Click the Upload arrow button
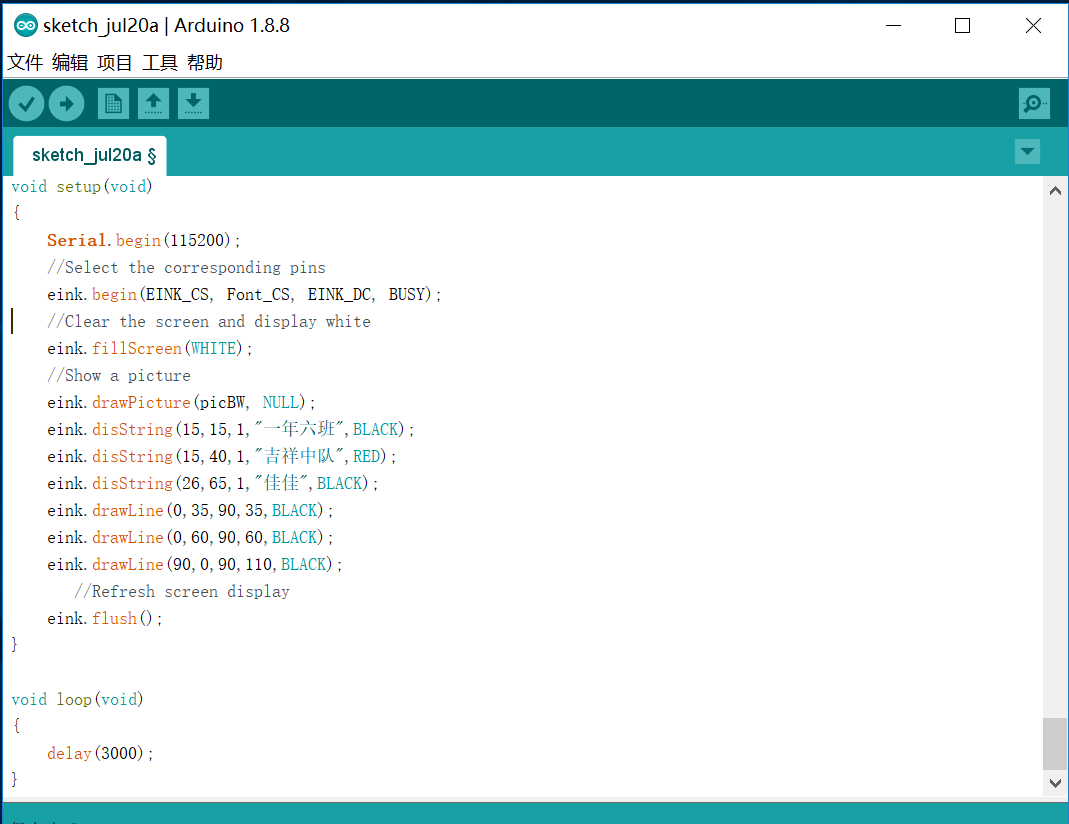The image size is (1069, 824). (67, 104)
